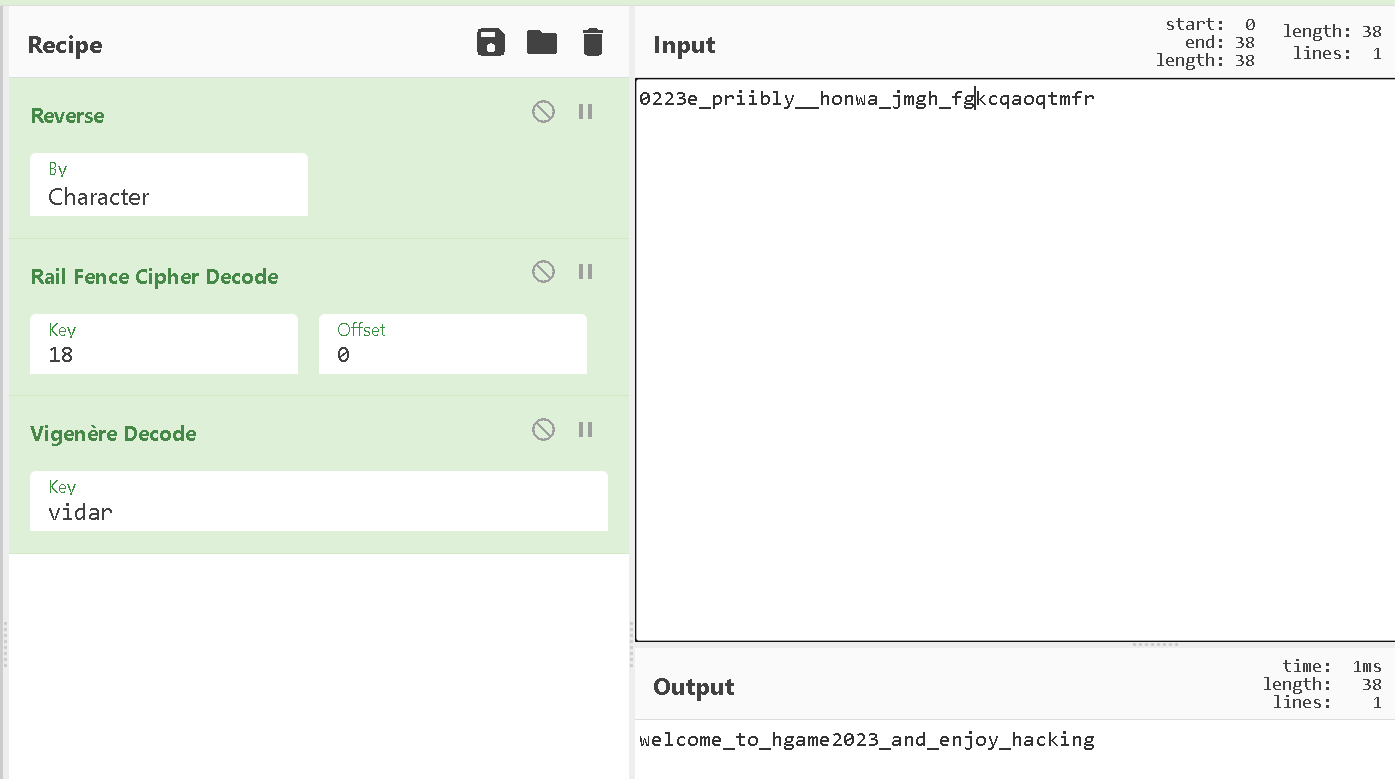Disable the Vigenère Decode operation
Viewport: 1395px width, 779px height.
click(543, 429)
